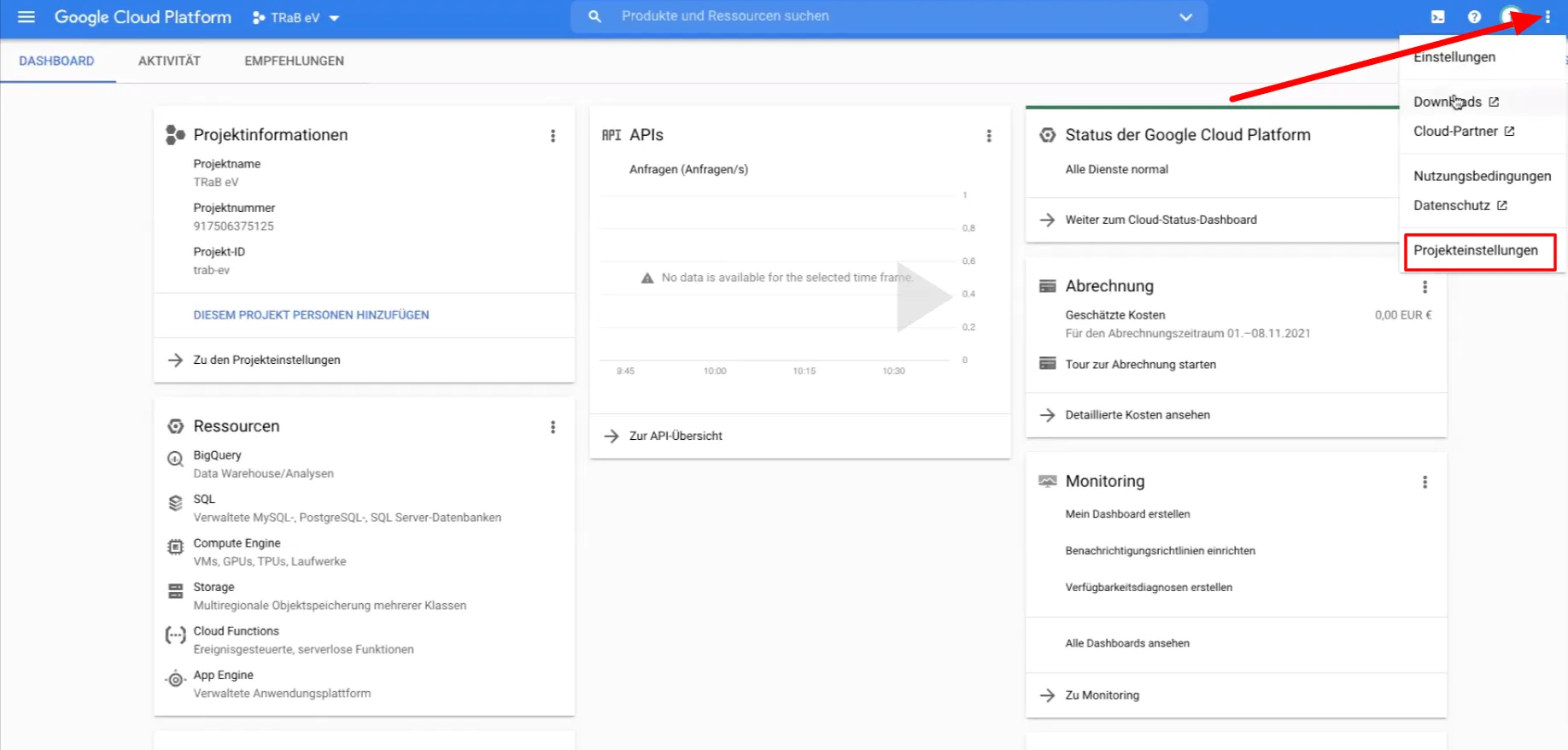
Task: Open Projektinformationen card options menu
Action: (553, 136)
